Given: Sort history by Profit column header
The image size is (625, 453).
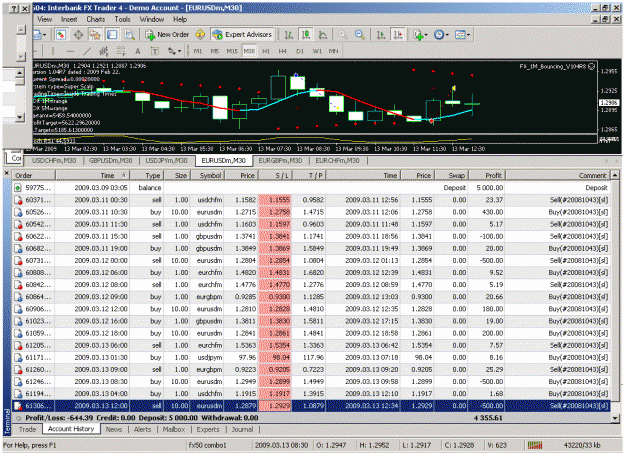Looking at the screenshot, I should (x=487, y=175).
